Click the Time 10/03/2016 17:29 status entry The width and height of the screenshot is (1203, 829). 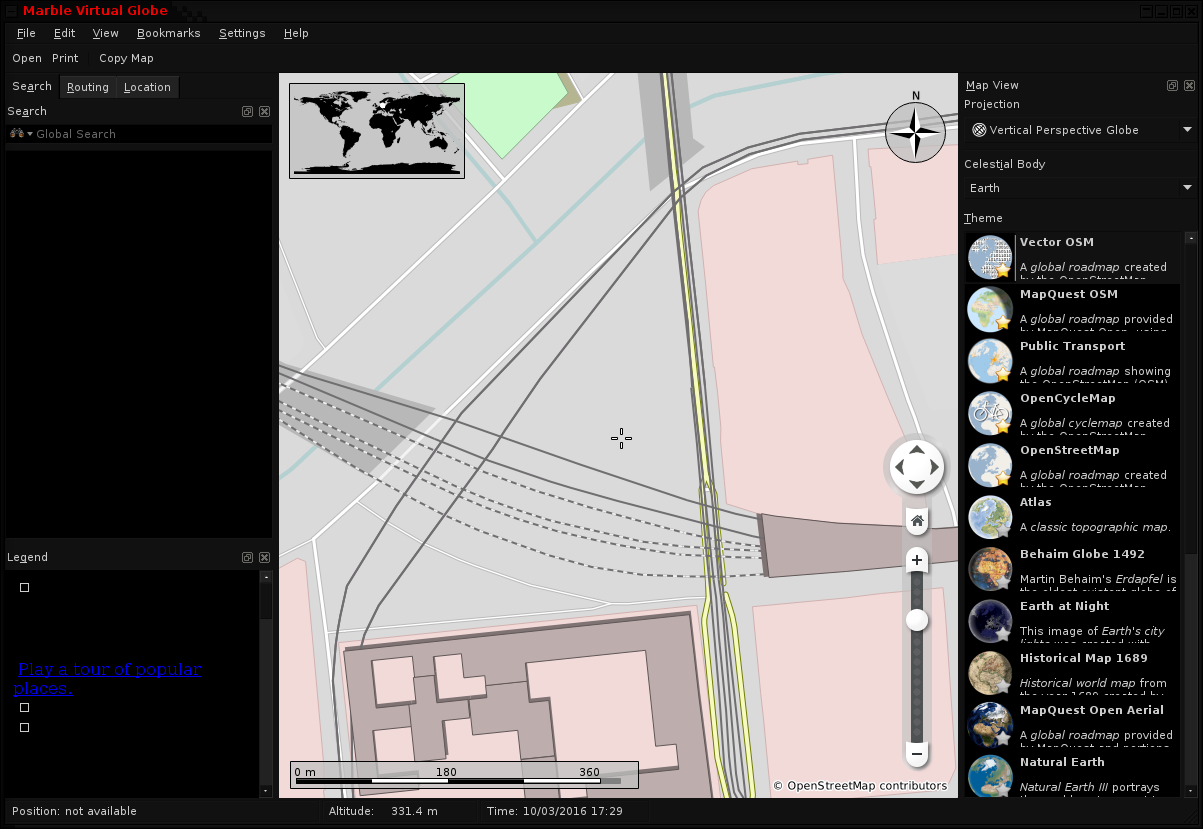click(555, 811)
